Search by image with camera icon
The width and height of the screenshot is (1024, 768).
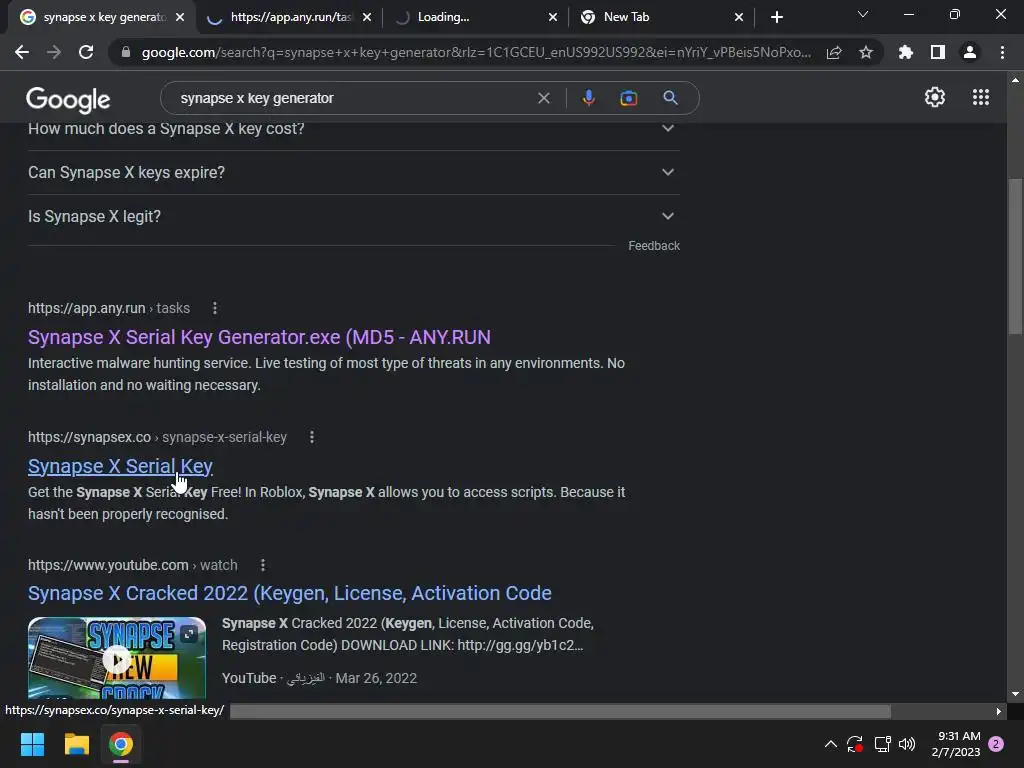tap(628, 98)
